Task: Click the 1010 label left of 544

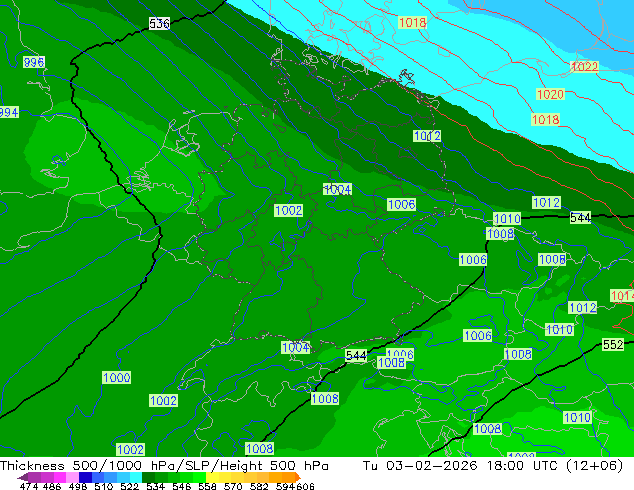Action: pos(507,219)
